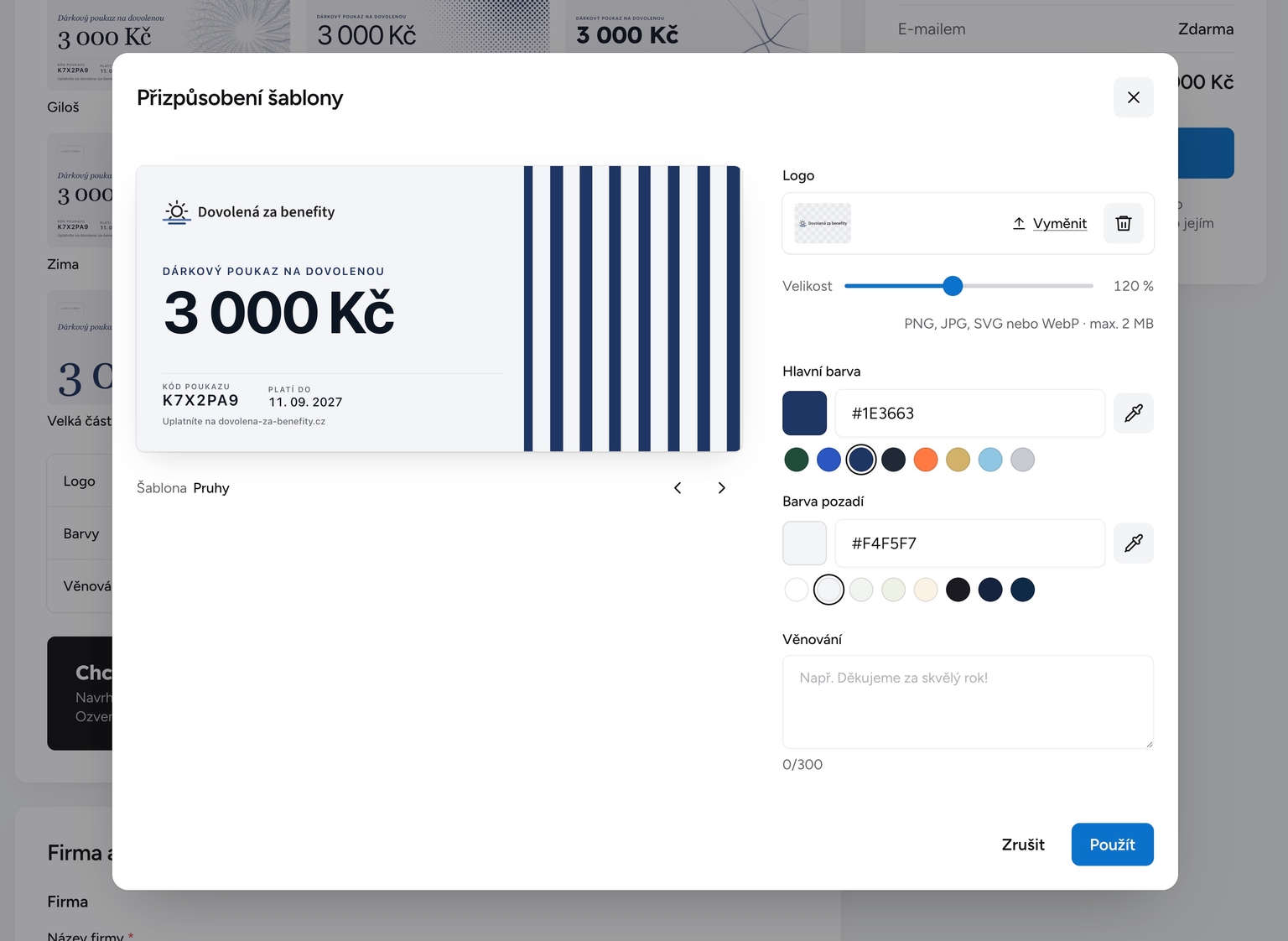Apply the template with Použít

1112,845
